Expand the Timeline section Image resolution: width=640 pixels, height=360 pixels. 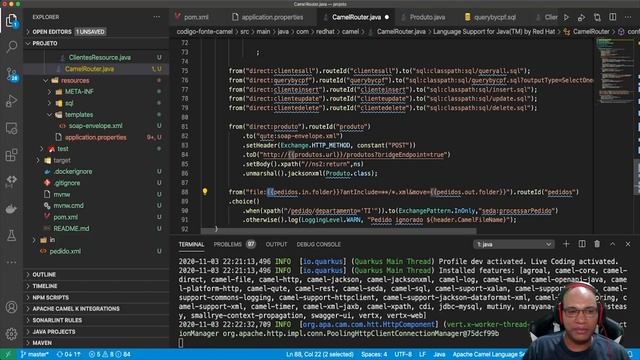click(96, 286)
